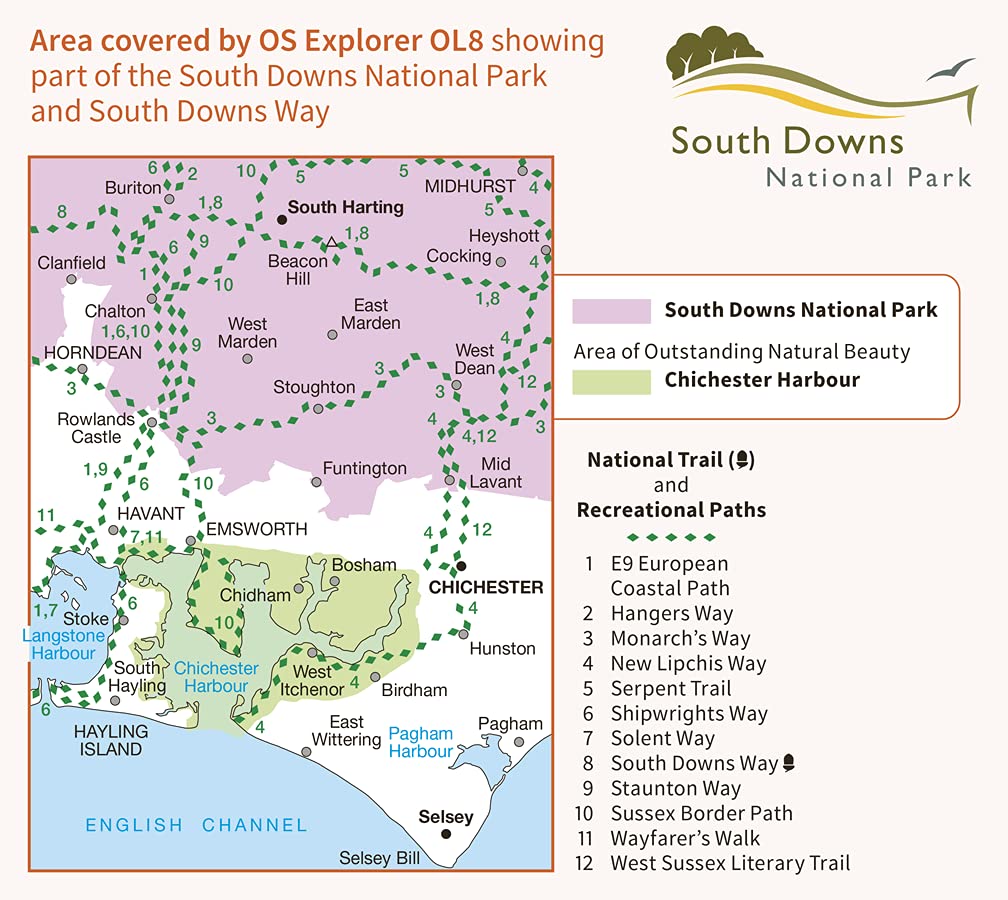The image size is (1008, 900).
Task: Click the black dot marking Chichester
Action: tap(461, 566)
